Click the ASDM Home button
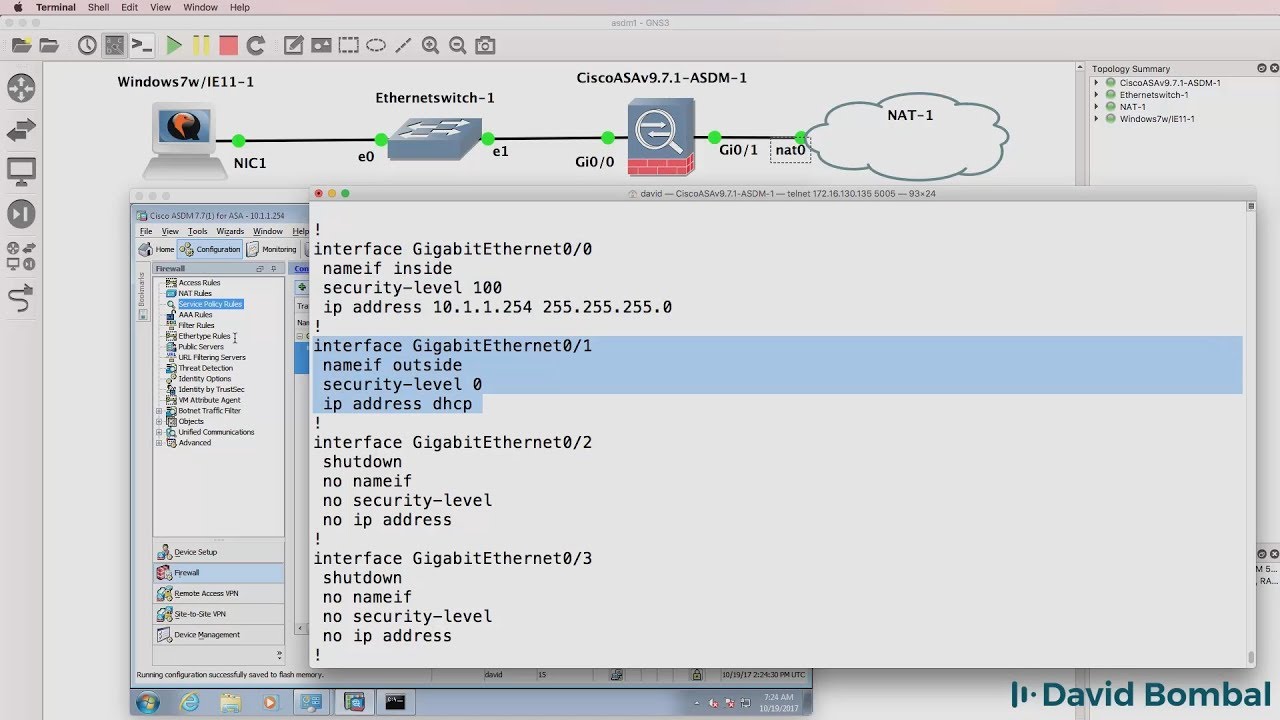 tap(157, 249)
